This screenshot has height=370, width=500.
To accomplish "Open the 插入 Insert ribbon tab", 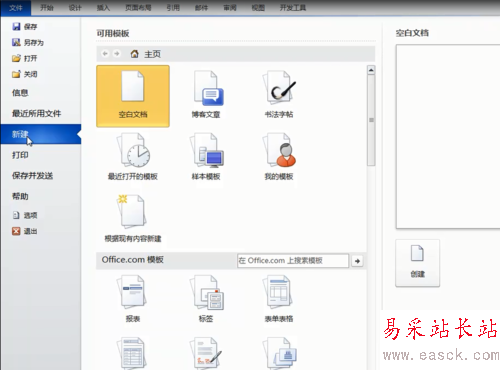I will [x=103, y=8].
